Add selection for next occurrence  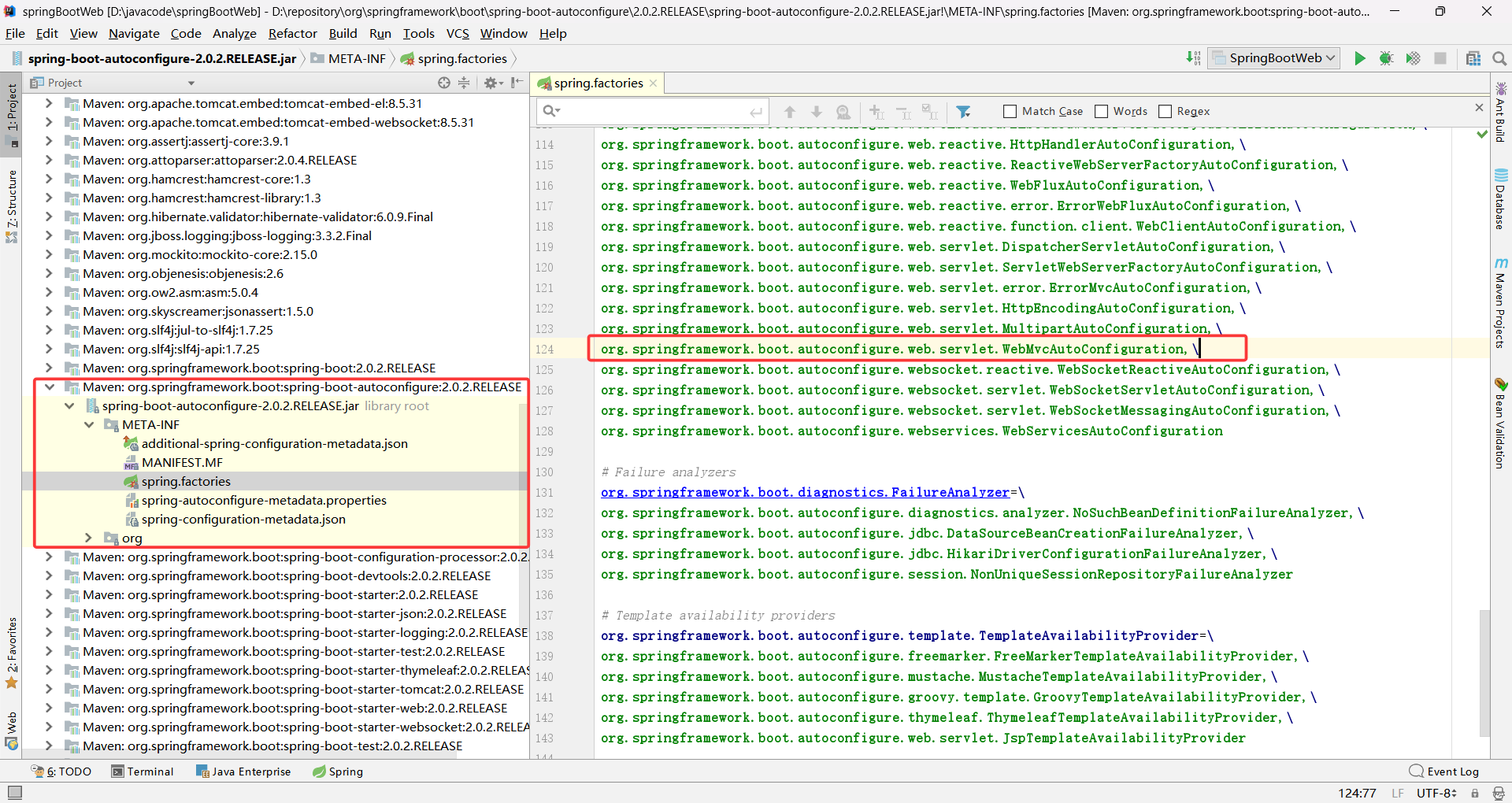click(877, 112)
